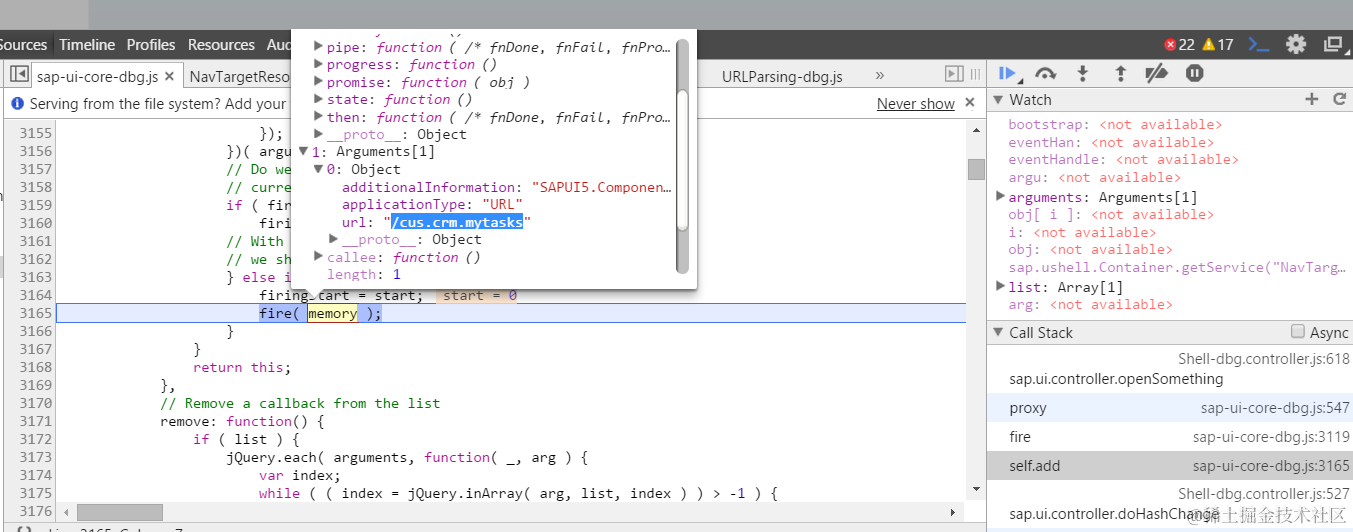The width and height of the screenshot is (1353, 532).
Task: Expand the pipe function property
Action: click(319, 47)
